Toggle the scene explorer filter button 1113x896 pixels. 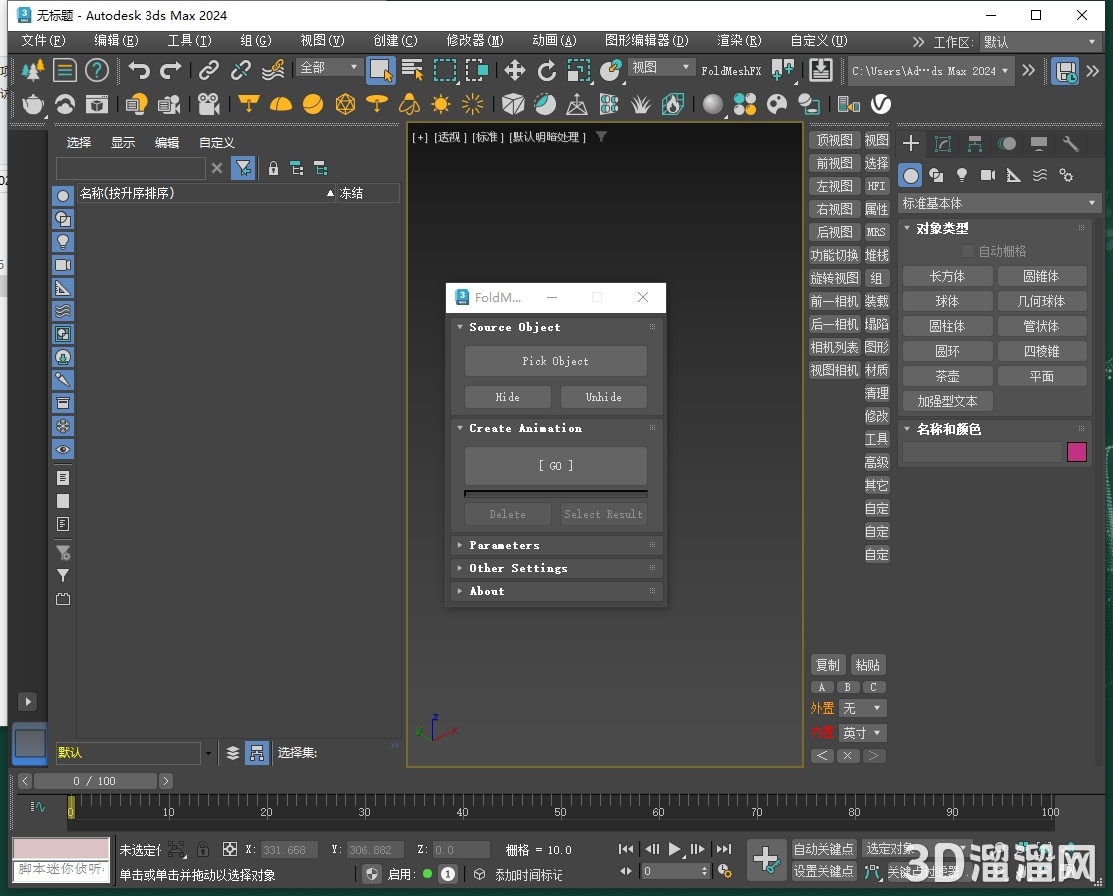coord(243,168)
